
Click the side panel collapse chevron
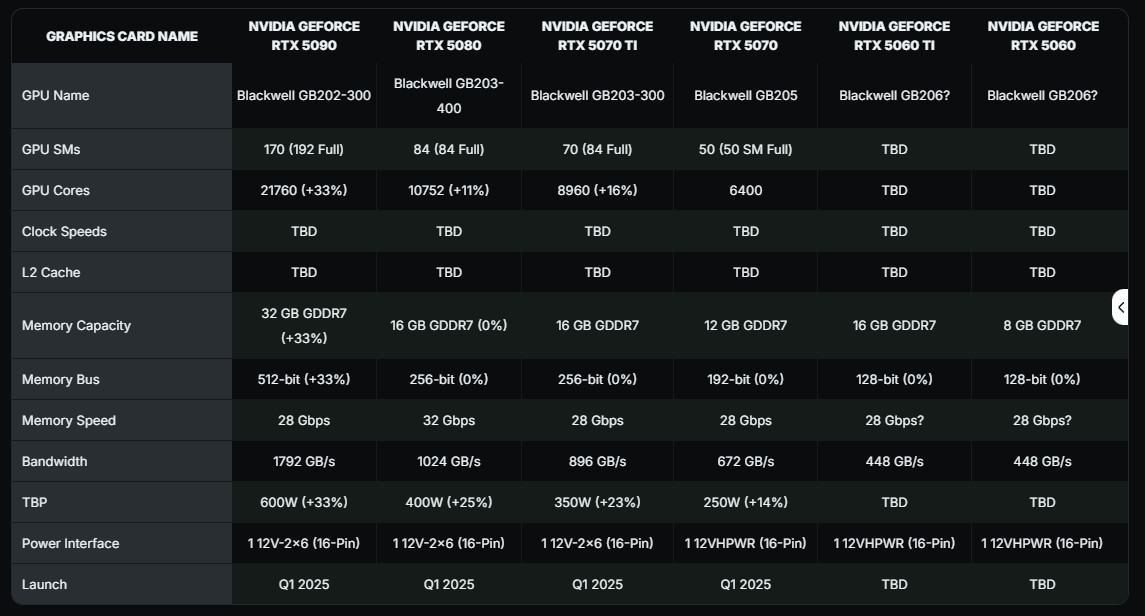tap(1121, 307)
